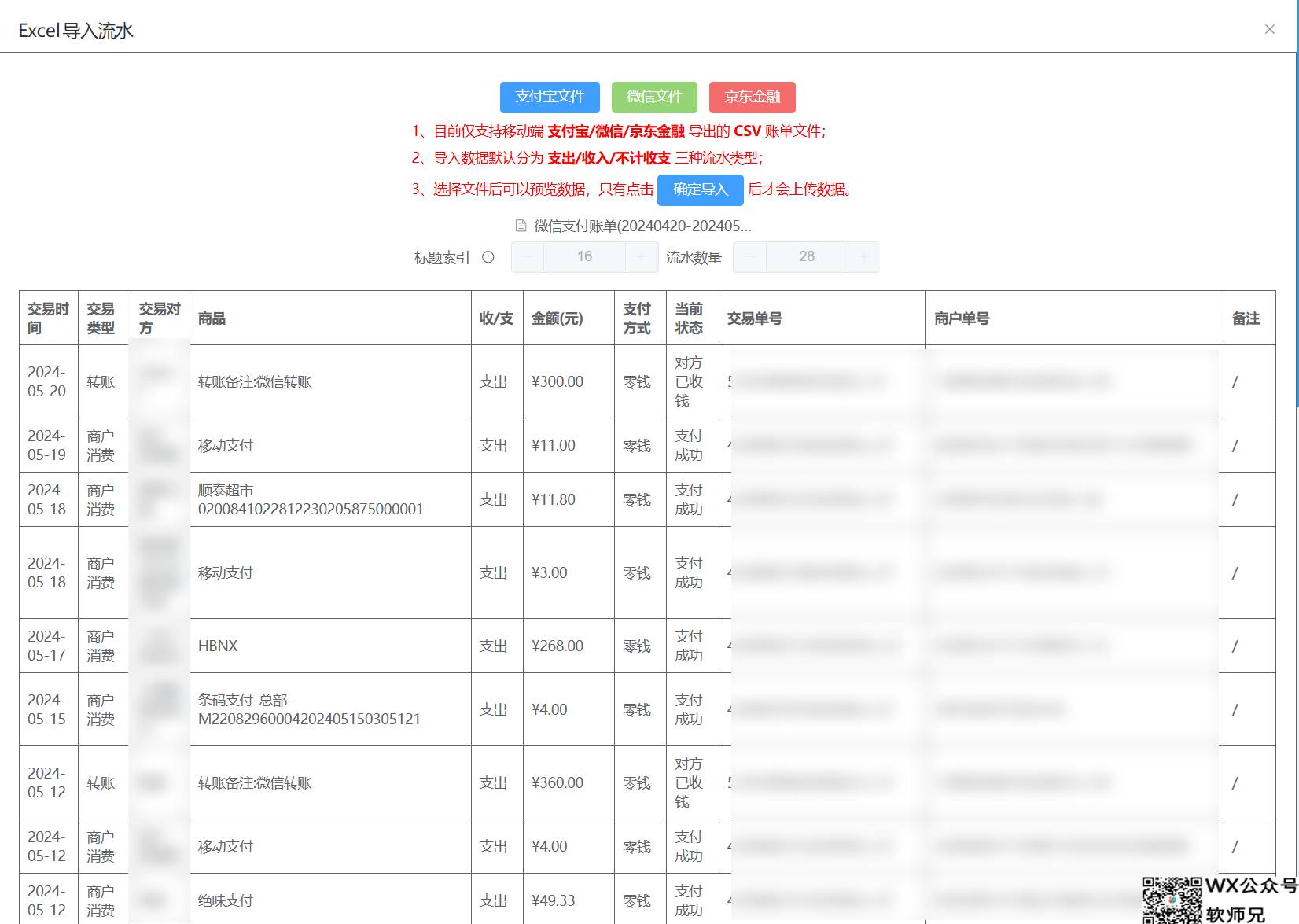Click 支付成功 status in the HBNX row
The image size is (1299, 924).
[x=692, y=646]
